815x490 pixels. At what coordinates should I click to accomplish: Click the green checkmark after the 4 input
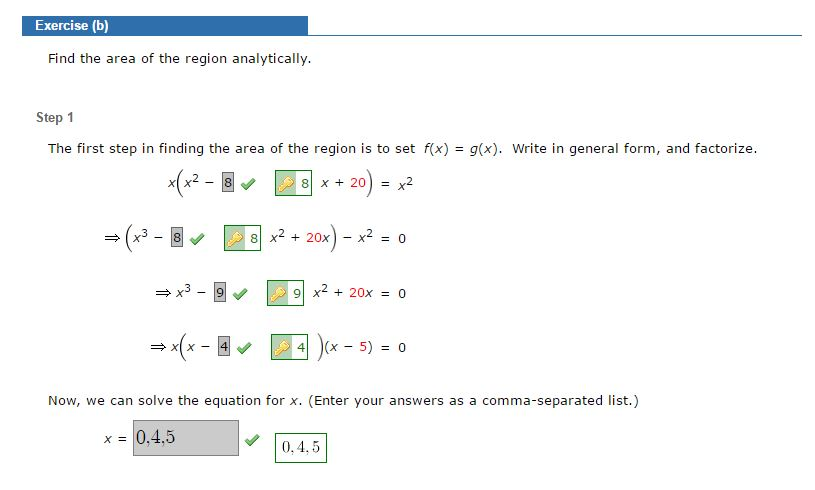244,348
